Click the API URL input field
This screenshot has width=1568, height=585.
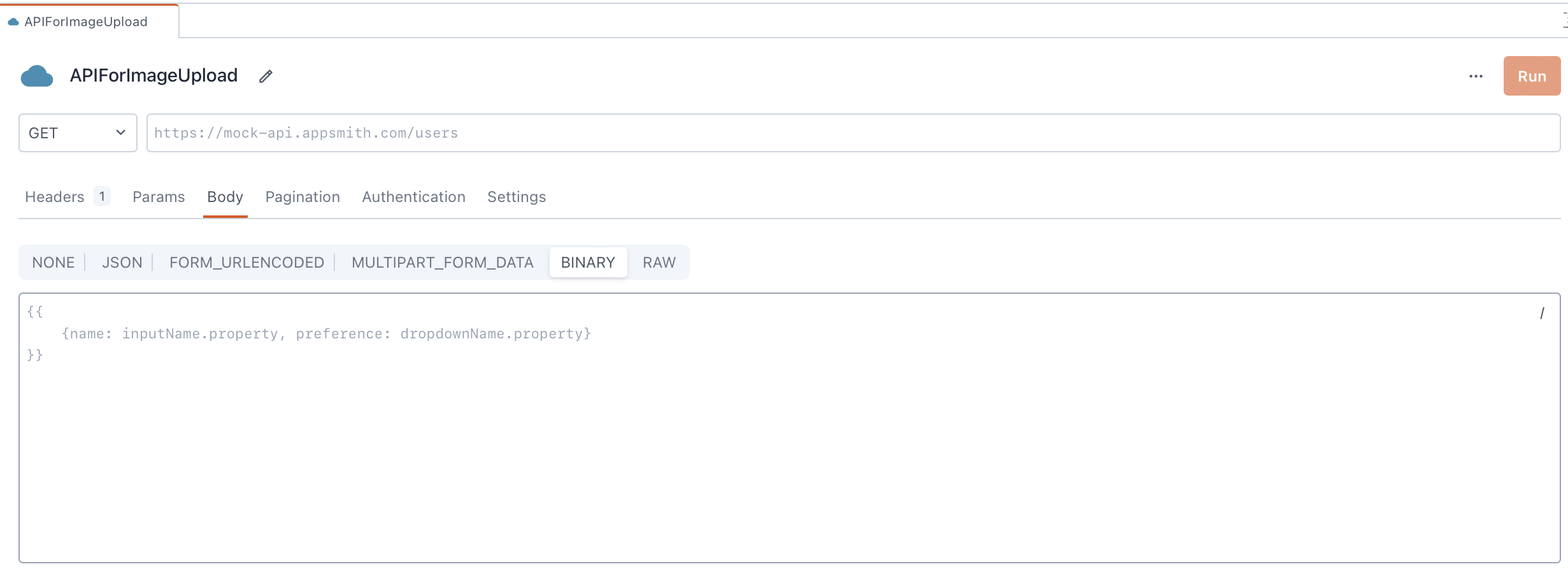click(853, 133)
